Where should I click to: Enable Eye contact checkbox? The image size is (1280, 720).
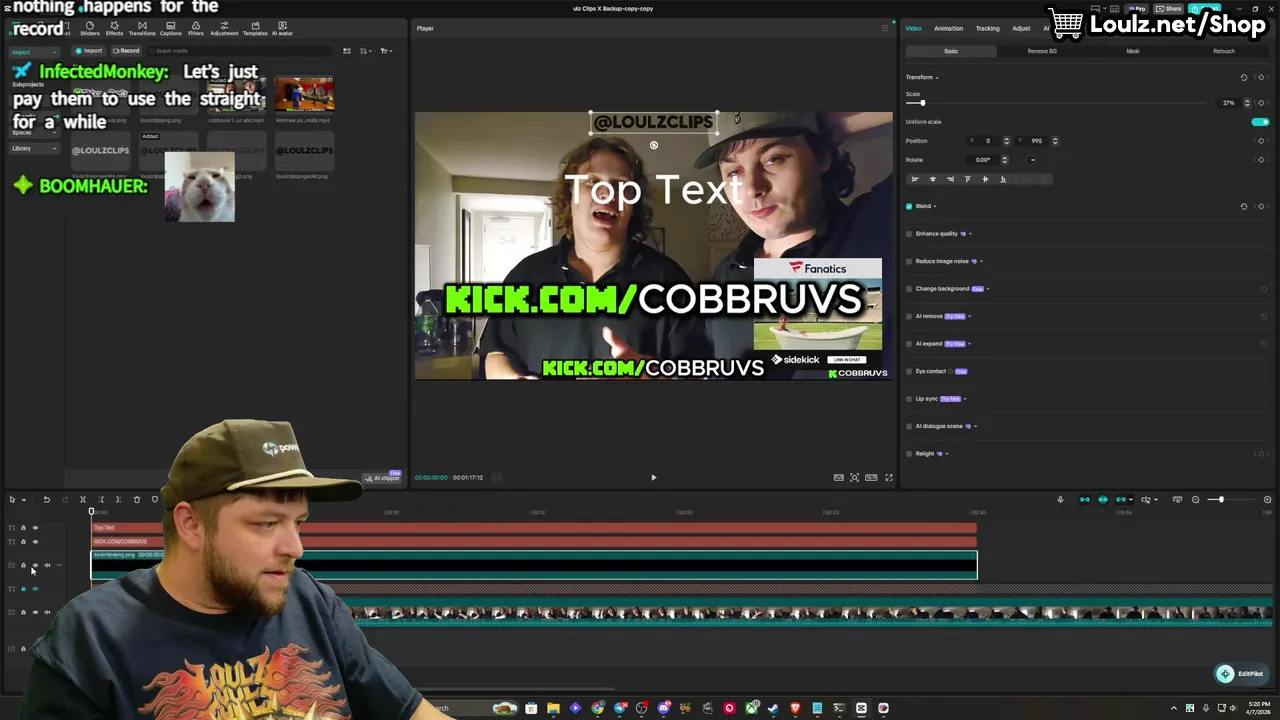click(909, 371)
